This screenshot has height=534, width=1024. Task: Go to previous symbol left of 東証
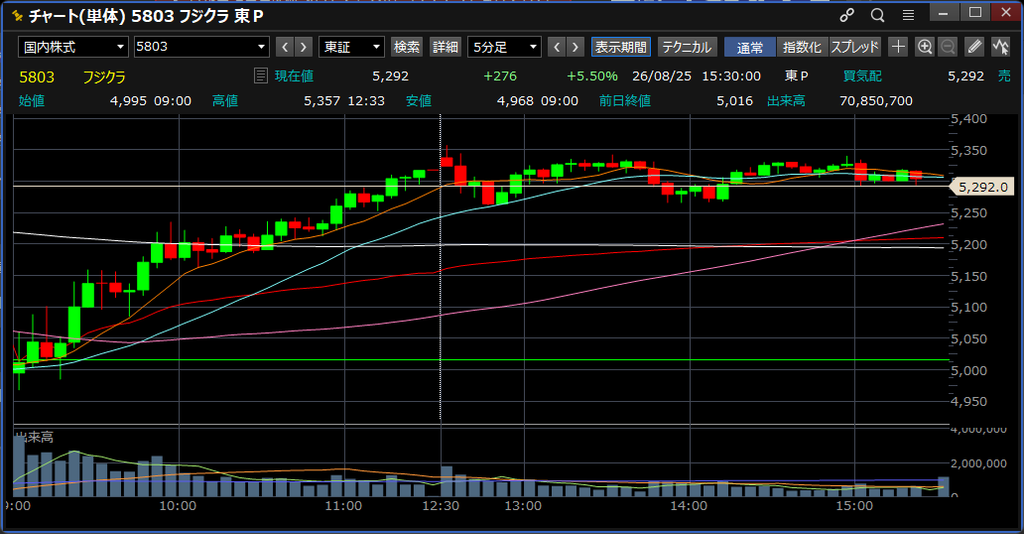285,47
